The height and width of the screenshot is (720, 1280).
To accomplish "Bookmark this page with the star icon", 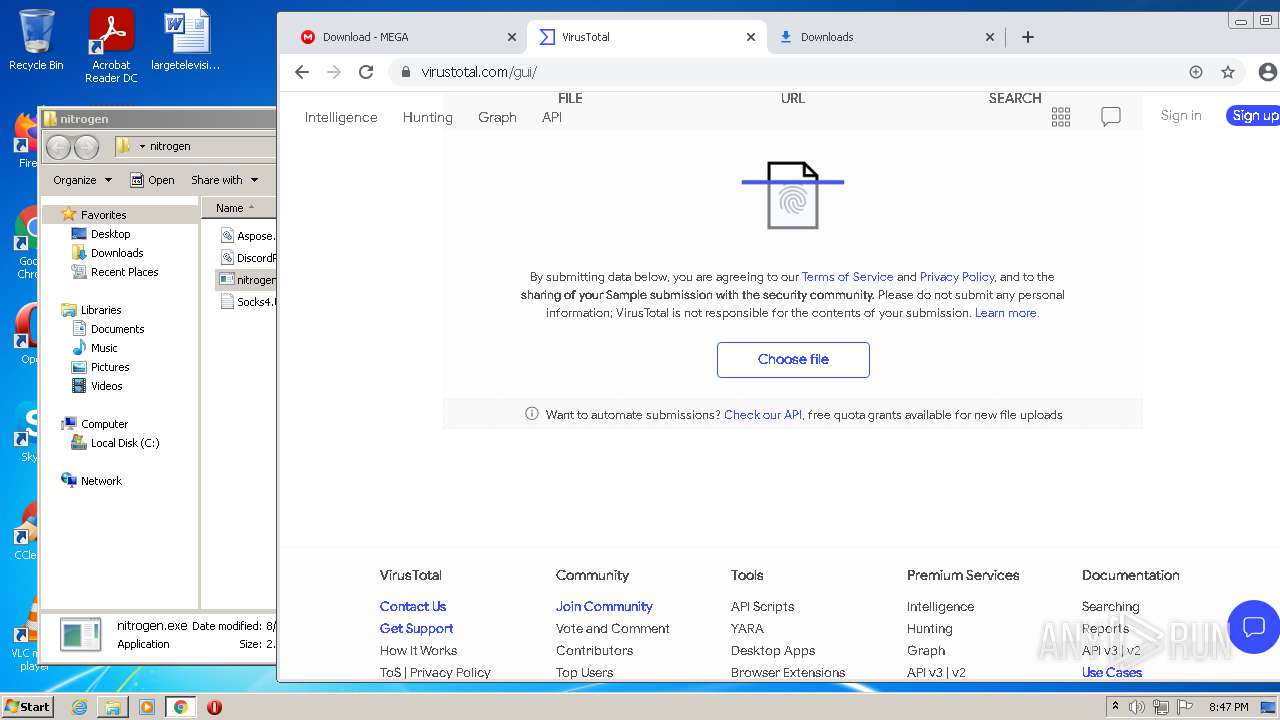I will pyautogui.click(x=1228, y=72).
